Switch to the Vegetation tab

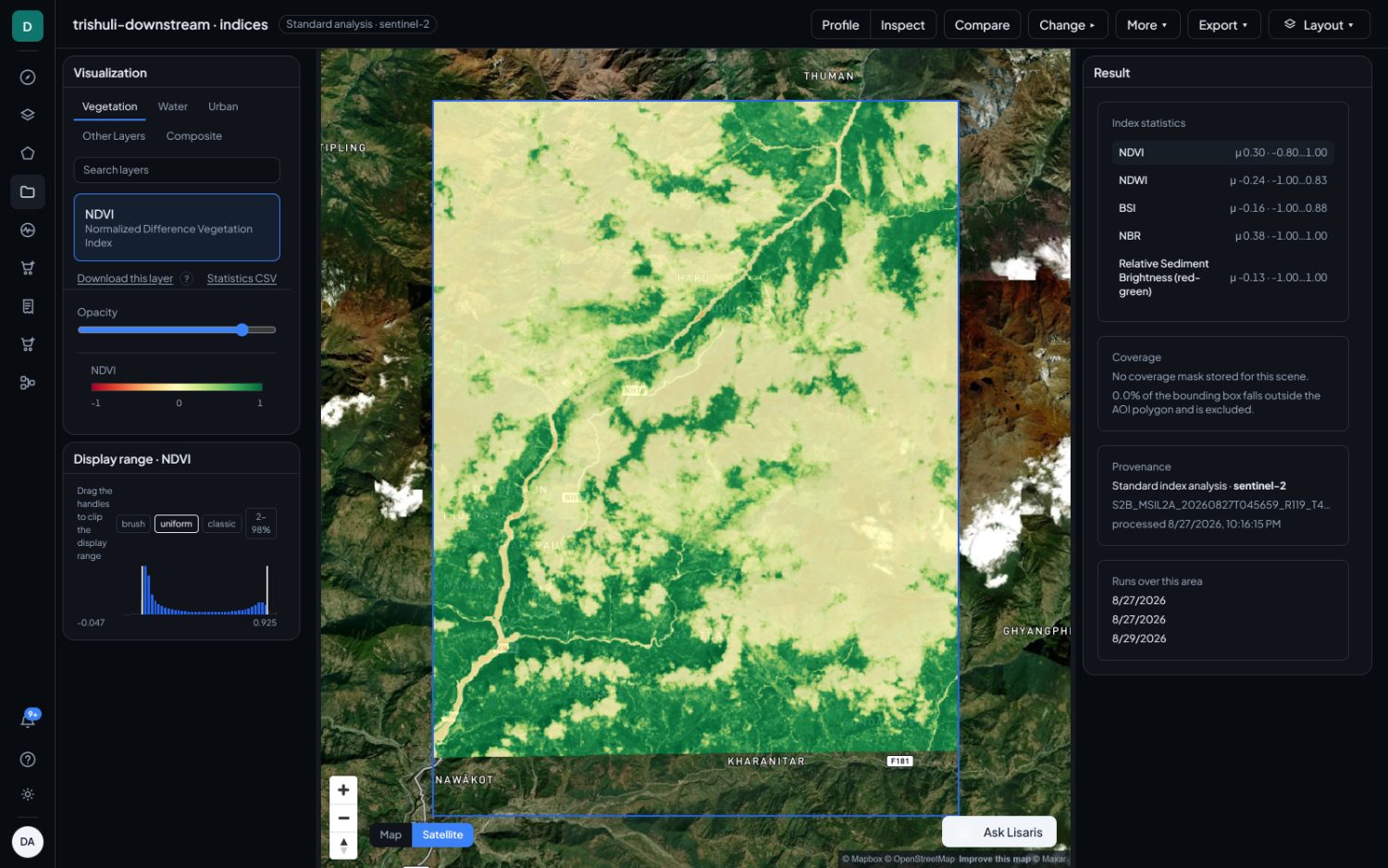[x=109, y=107]
